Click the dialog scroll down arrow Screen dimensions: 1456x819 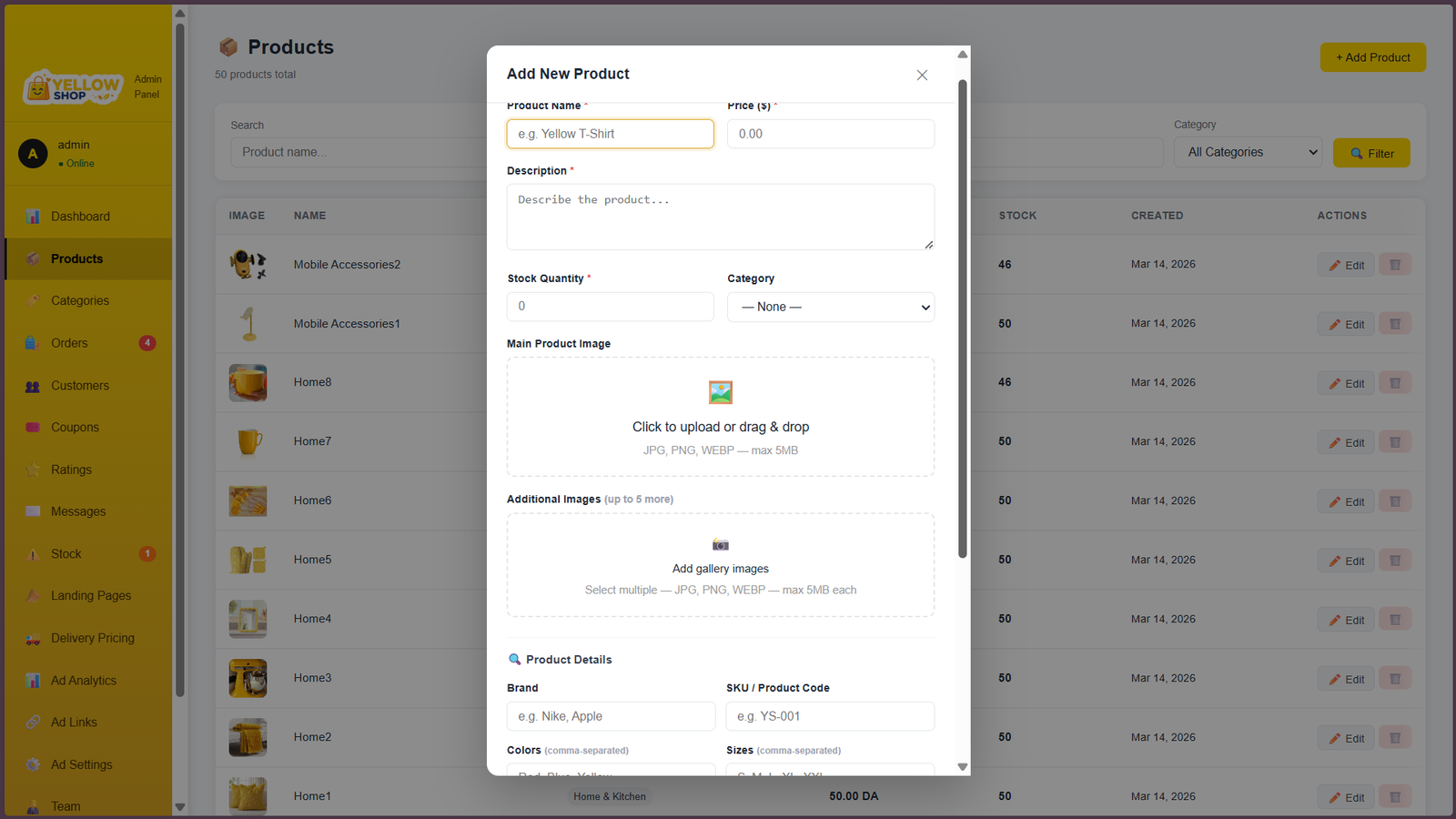(962, 767)
